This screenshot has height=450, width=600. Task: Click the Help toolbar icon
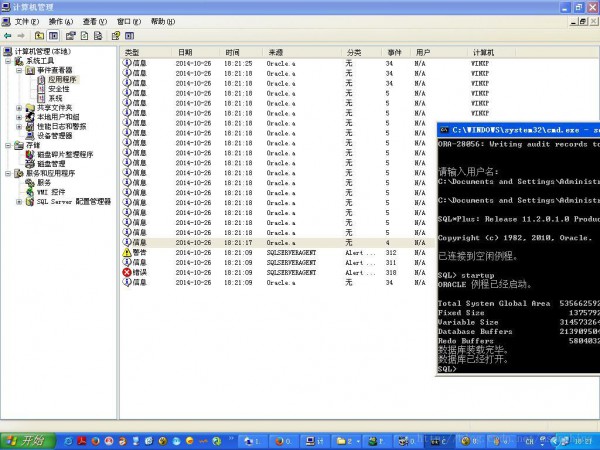click(116, 36)
